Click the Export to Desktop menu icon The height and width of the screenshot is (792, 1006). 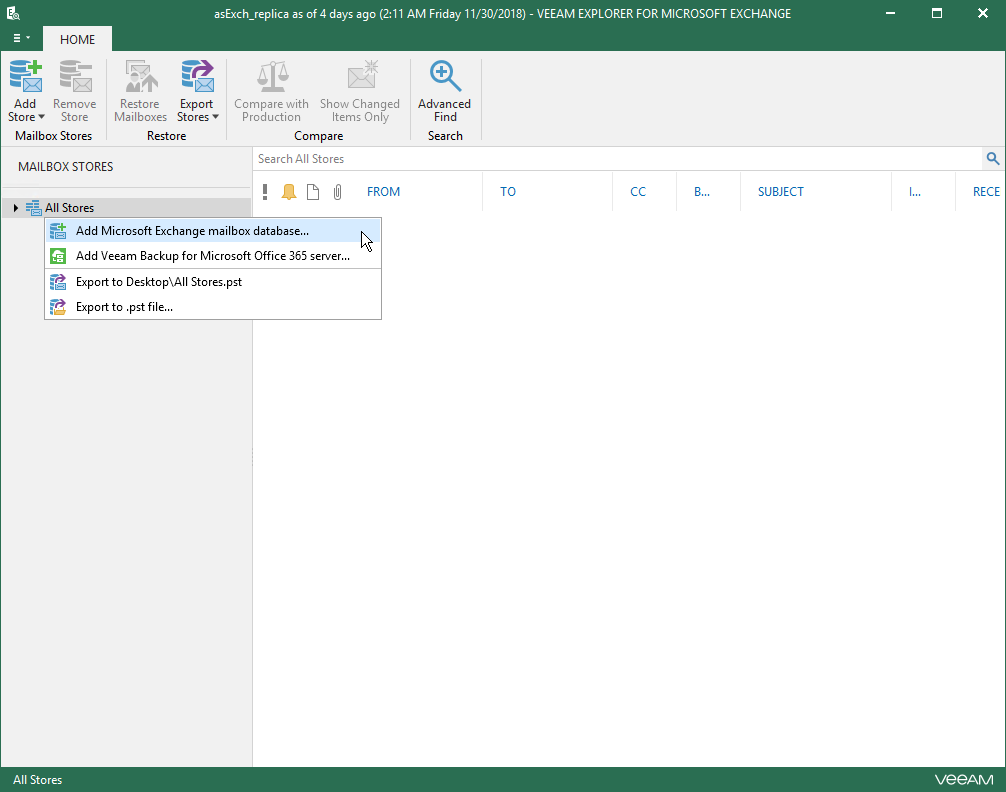(58, 282)
